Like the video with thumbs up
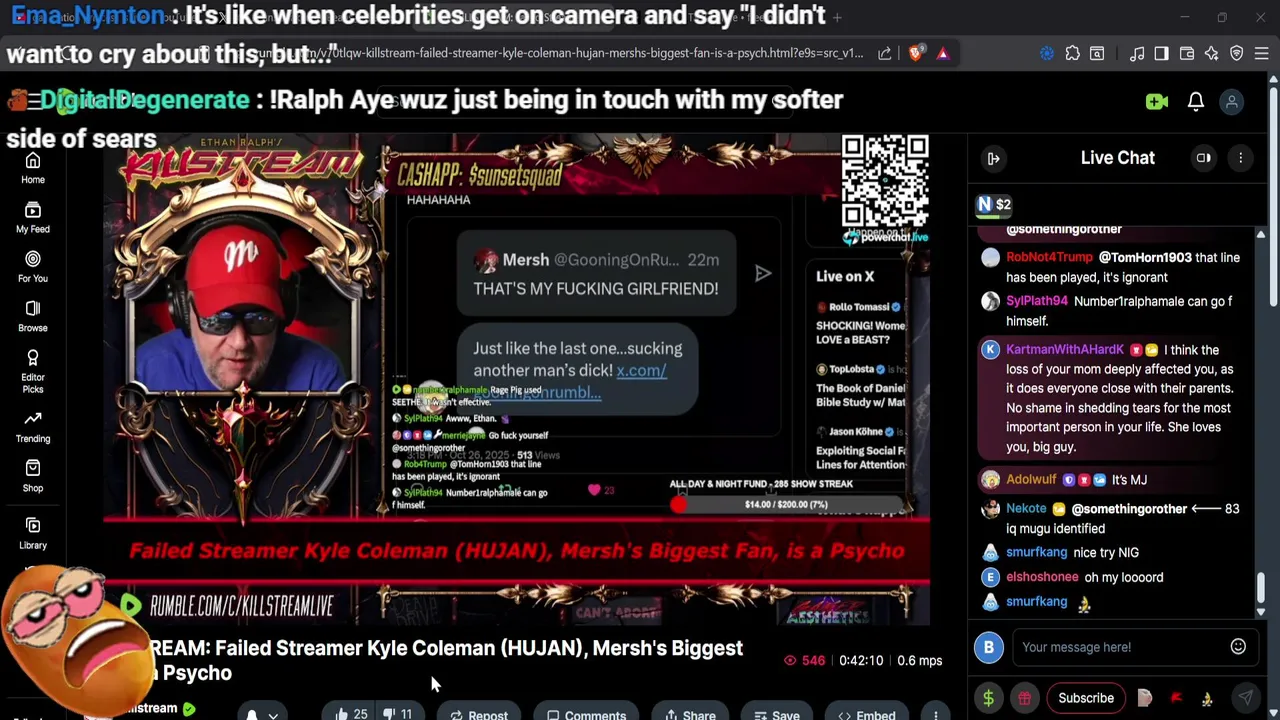This screenshot has width=1280, height=720. (351, 714)
